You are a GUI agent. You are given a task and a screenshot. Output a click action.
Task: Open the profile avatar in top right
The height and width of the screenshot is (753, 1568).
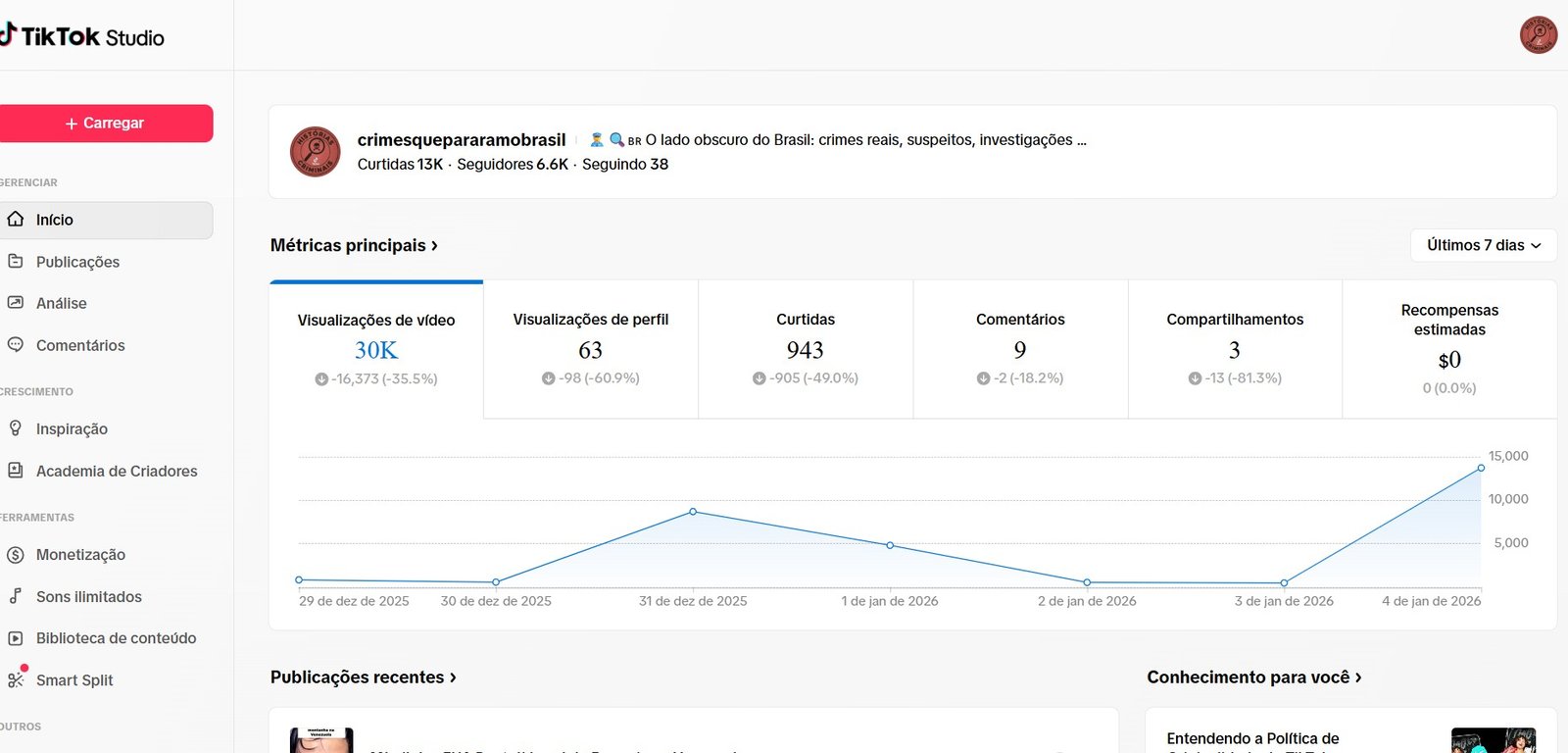click(x=1538, y=35)
